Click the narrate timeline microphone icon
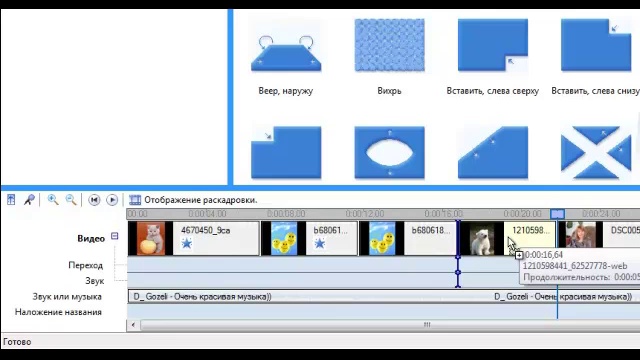The width and height of the screenshot is (640, 360). (29, 200)
